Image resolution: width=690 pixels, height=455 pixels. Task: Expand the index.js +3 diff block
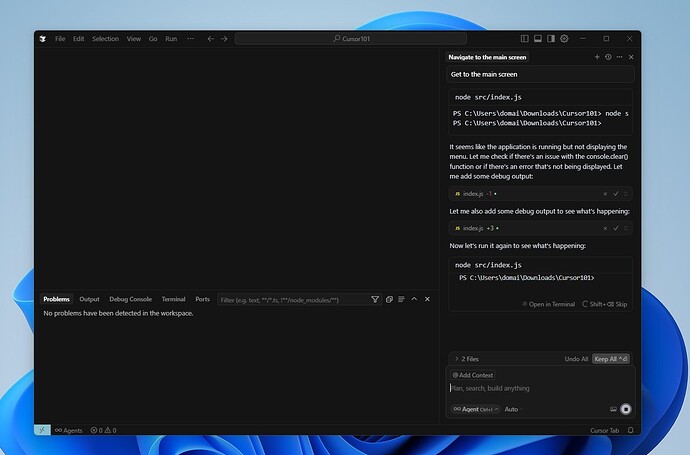[625, 228]
